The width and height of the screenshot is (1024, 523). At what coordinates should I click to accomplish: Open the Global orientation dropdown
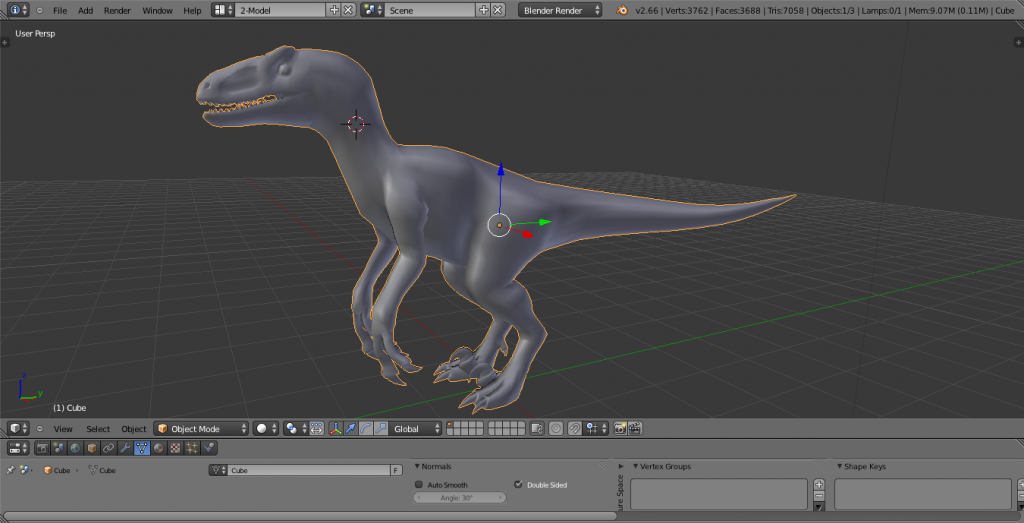coord(415,428)
